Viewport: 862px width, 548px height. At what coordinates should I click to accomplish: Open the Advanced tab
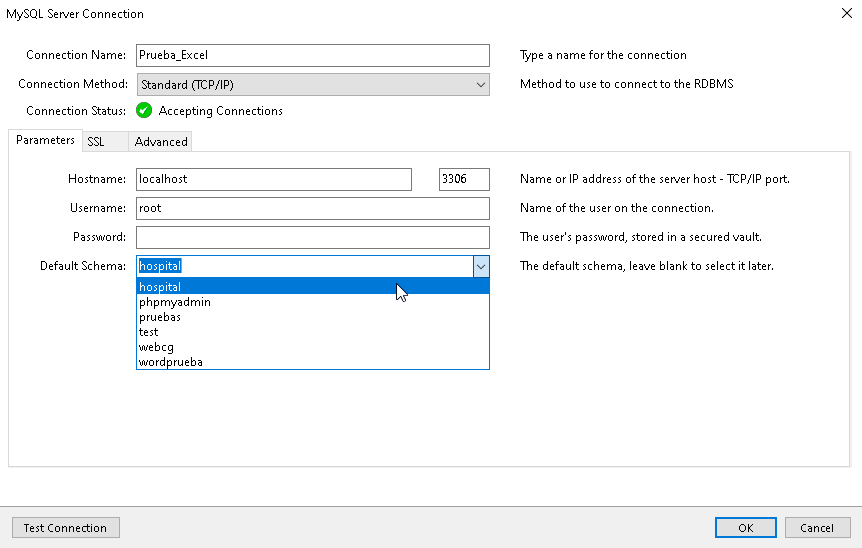[161, 142]
